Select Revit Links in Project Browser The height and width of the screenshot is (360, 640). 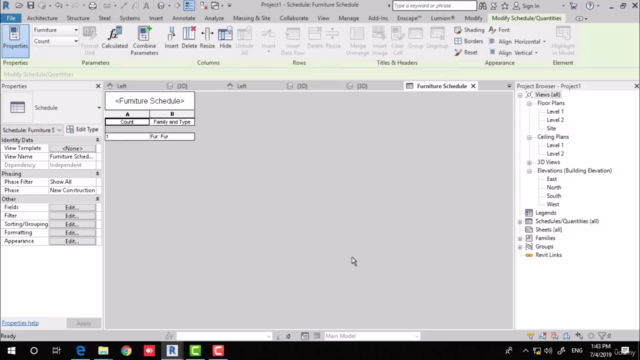pos(549,255)
